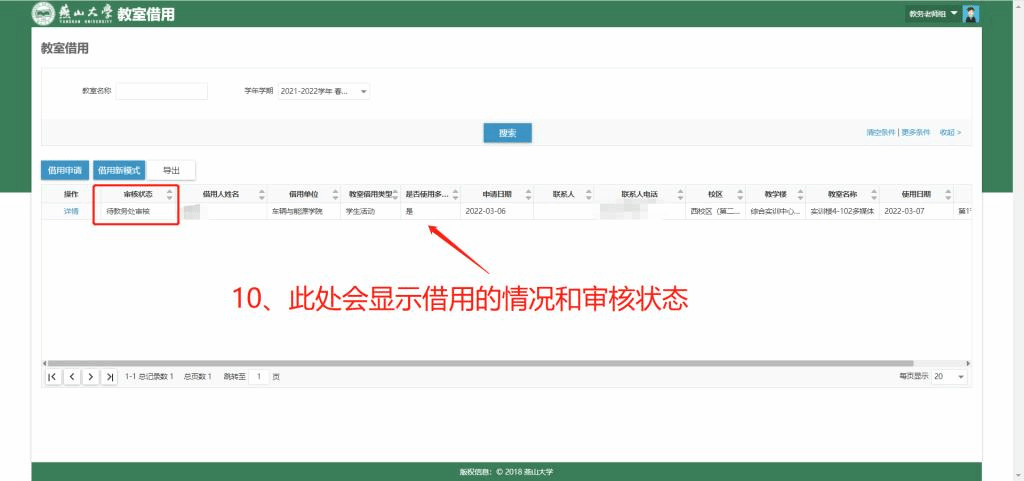This screenshot has width=1024, height=481.
Task: Click the 更多条件 link
Action: [x=916, y=132]
